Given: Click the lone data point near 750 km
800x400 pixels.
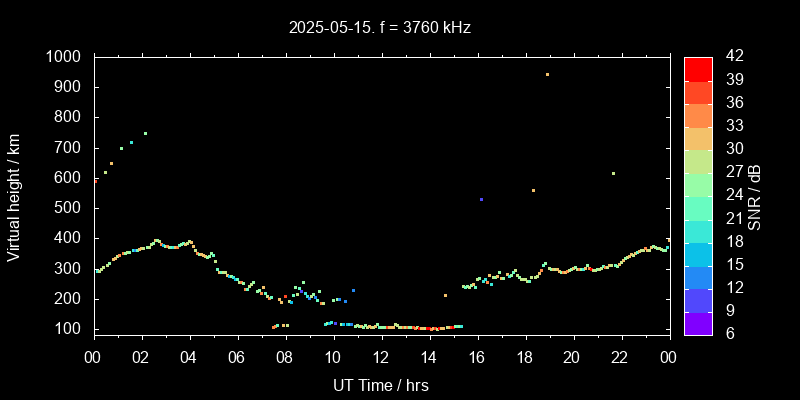Looking at the screenshot, I should click(x=145, y=133).
